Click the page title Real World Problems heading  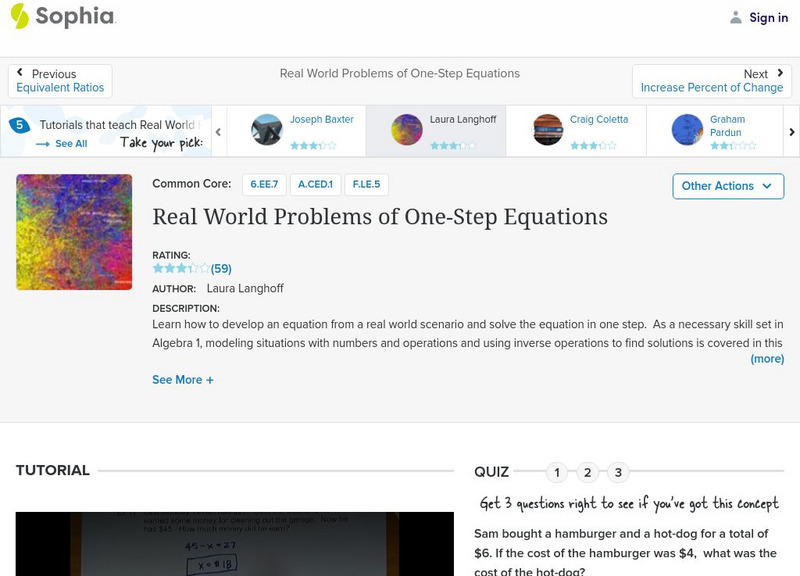[380, 217]
